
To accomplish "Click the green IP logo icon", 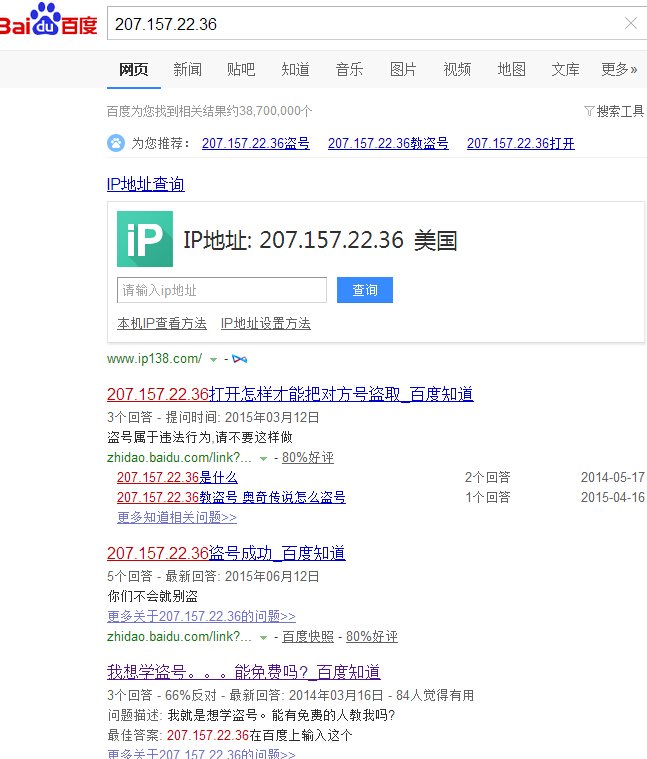I will tap(144, 239).
